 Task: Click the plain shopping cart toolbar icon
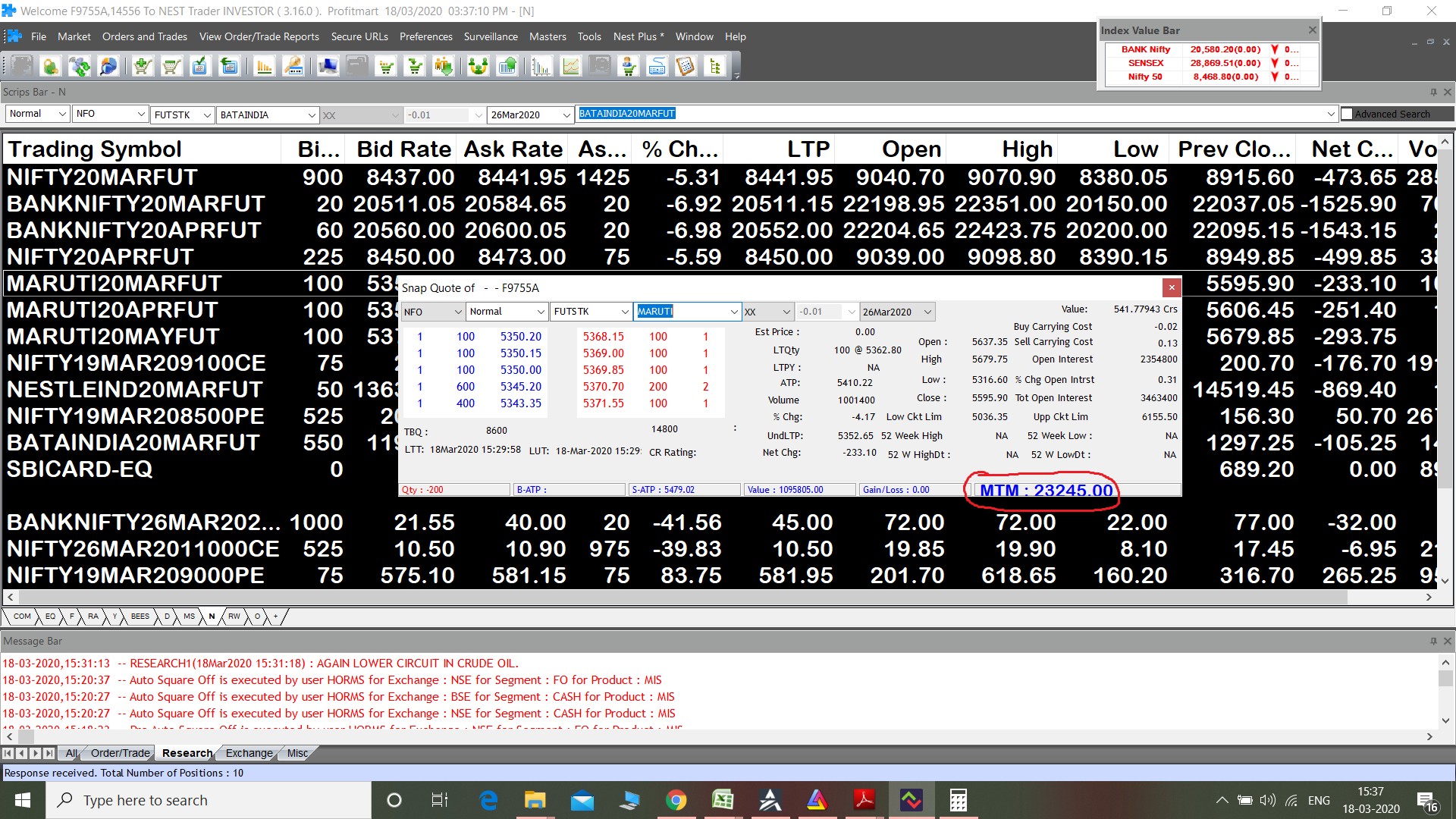coord(171,67)
